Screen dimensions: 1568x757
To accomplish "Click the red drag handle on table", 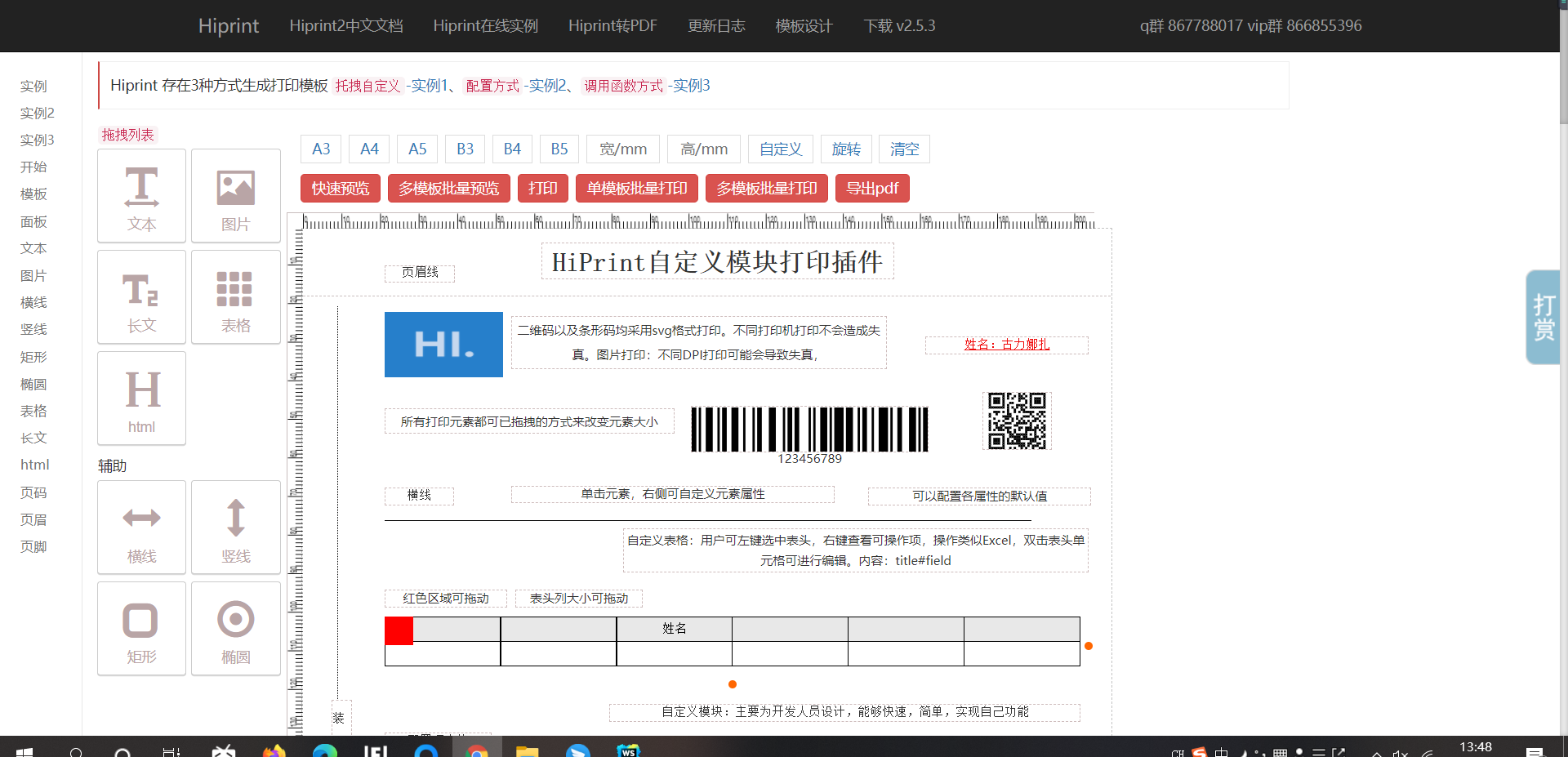I will [x=399, y=631].
